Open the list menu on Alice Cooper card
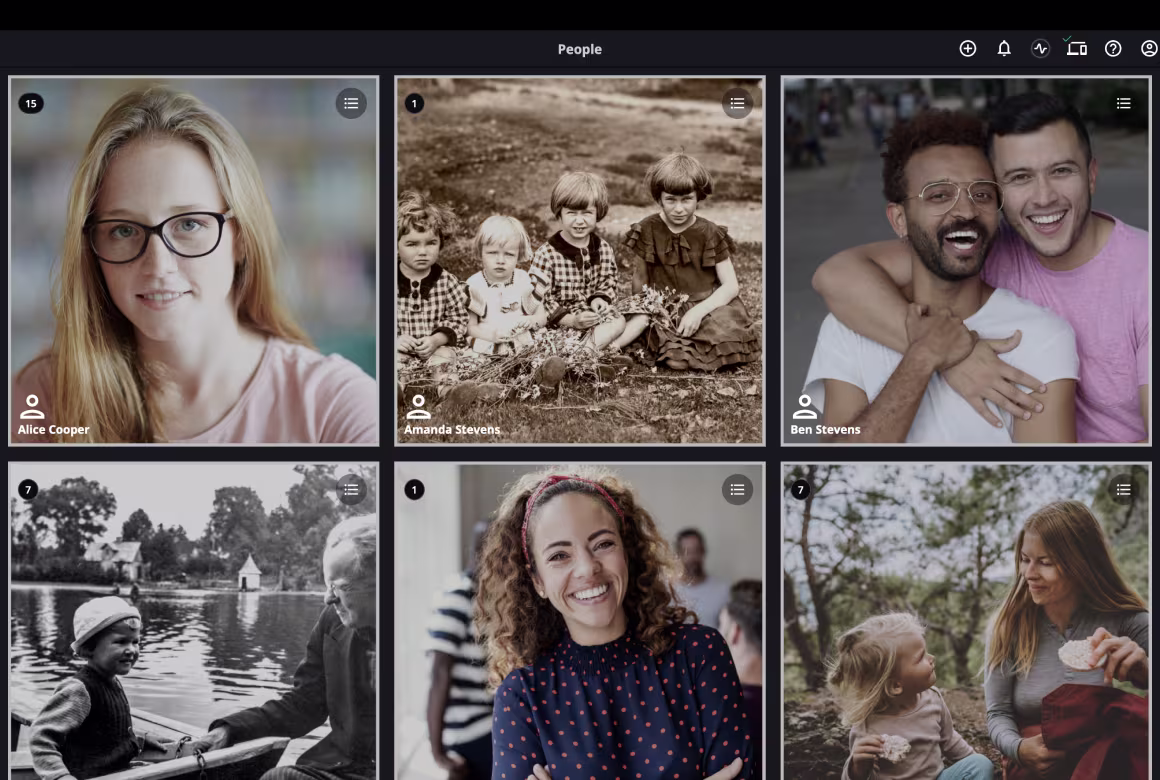Image resolution: width=1160 pixels, height=780 pixels. [x=351, y=103]
